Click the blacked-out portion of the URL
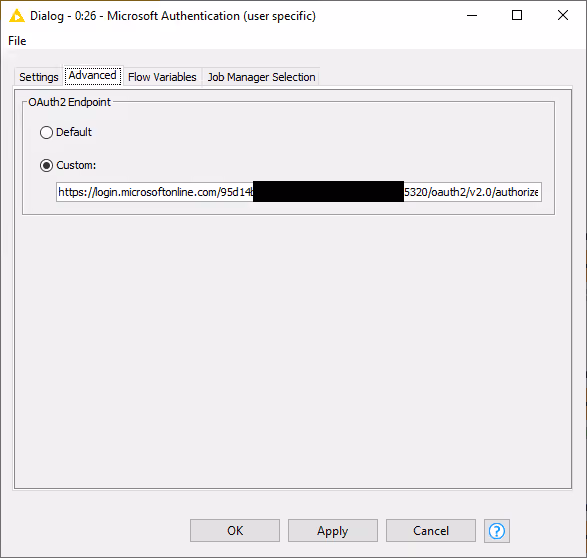587x558 pixels. tap(328, 192)
